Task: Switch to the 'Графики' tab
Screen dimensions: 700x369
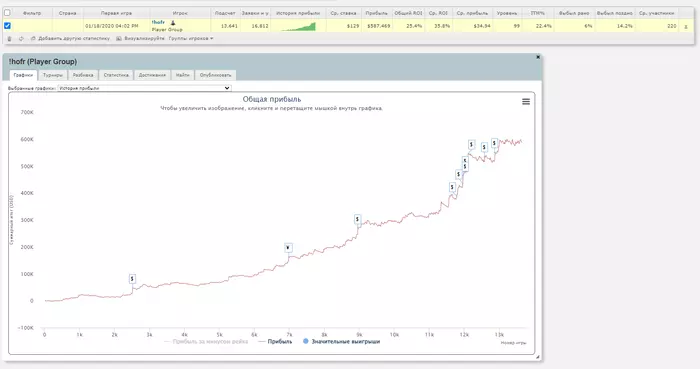Action: click(23, 75)
